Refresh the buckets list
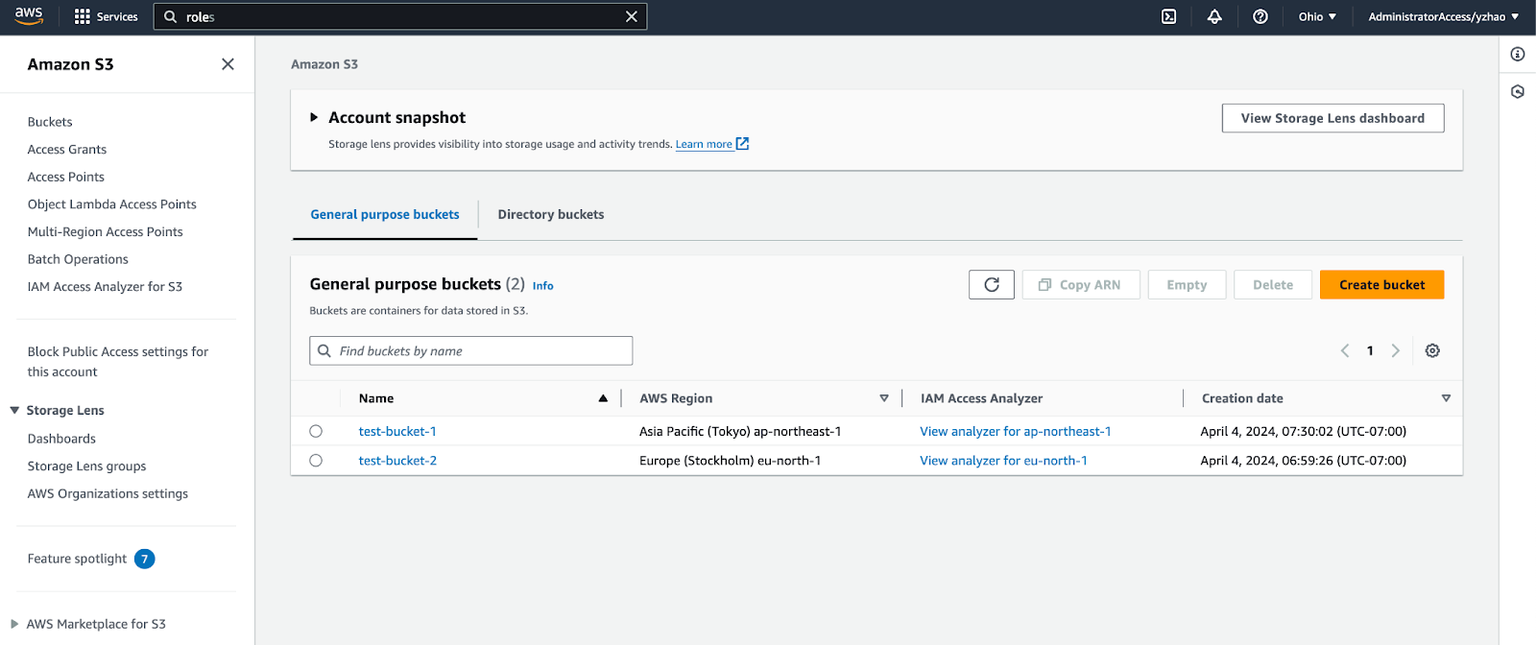Viewport: 1536px width, 645px height. 992,285
